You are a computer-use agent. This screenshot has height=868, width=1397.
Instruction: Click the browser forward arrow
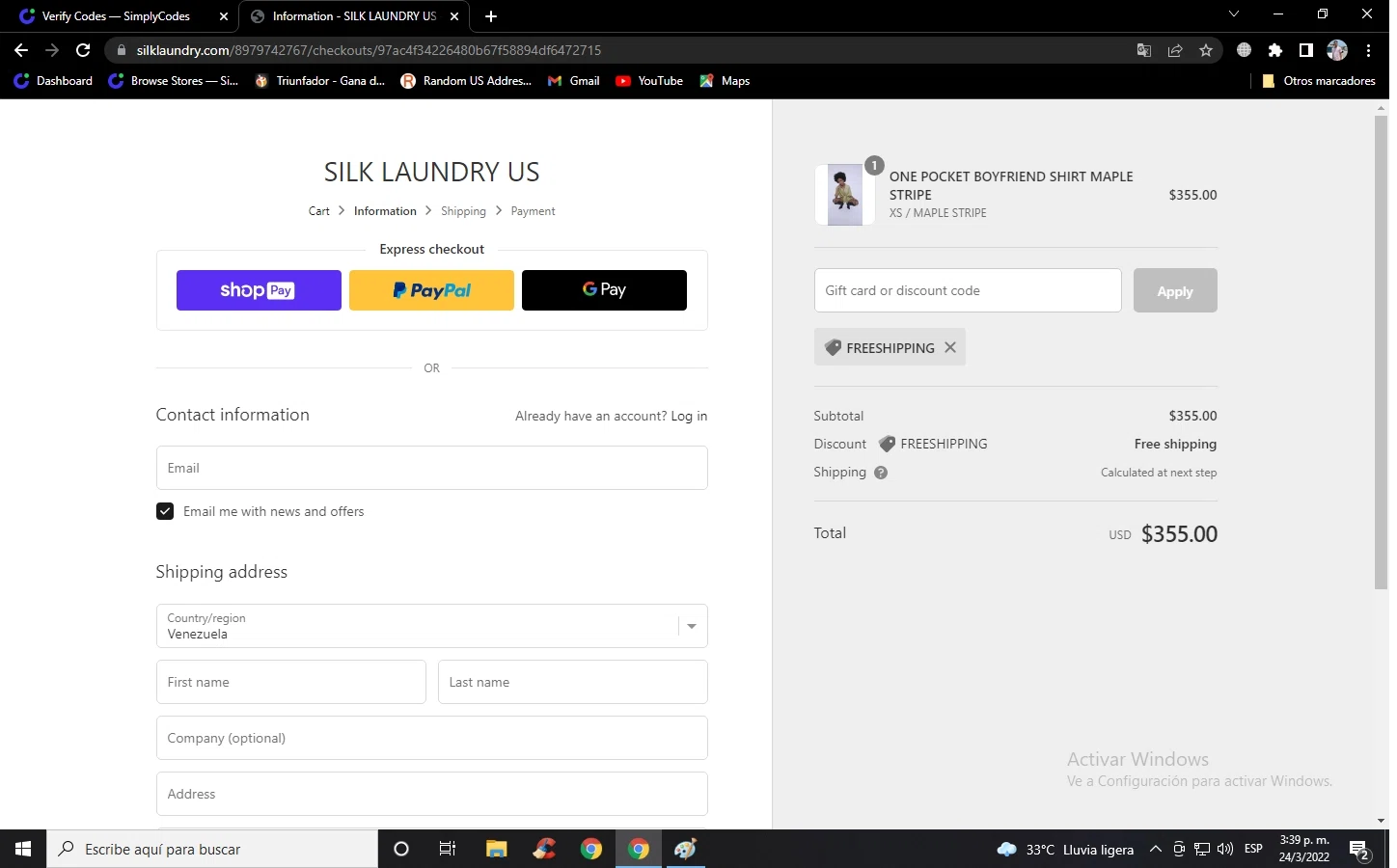[52, 50]
